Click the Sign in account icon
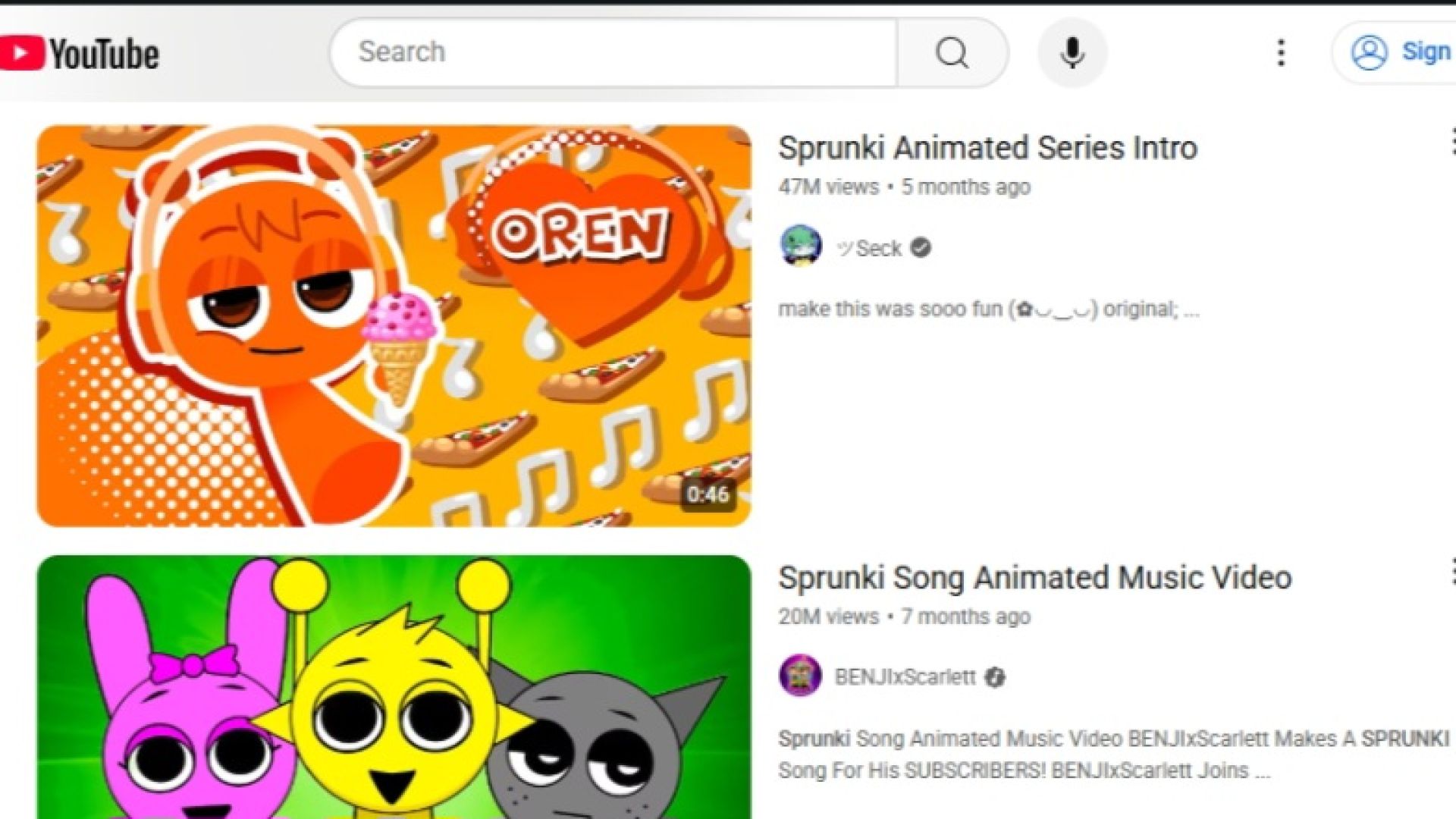Screen dimensions: 1456x819 tap(1369, 52)
